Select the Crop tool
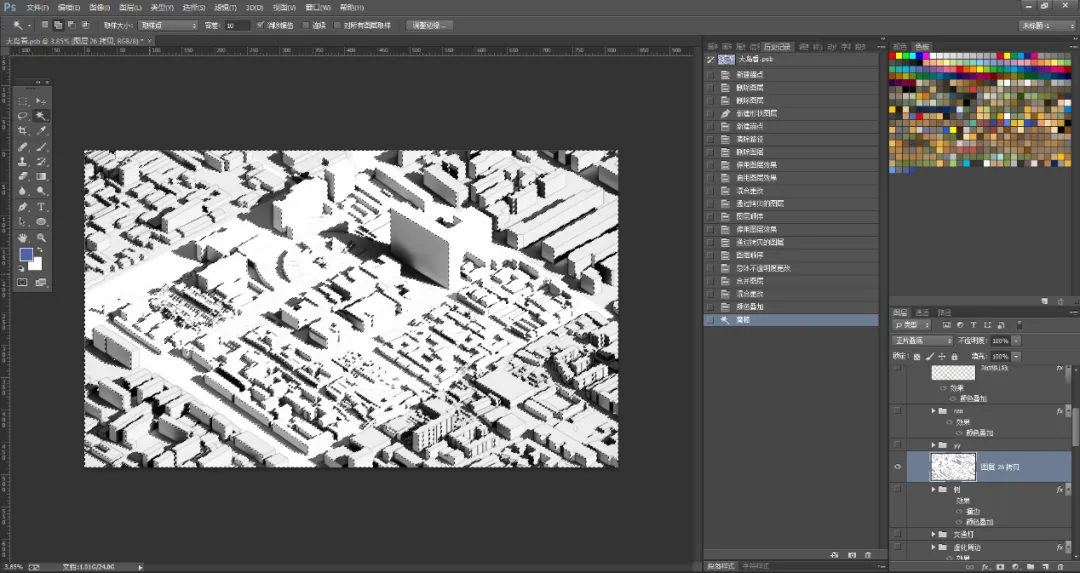 23,131
